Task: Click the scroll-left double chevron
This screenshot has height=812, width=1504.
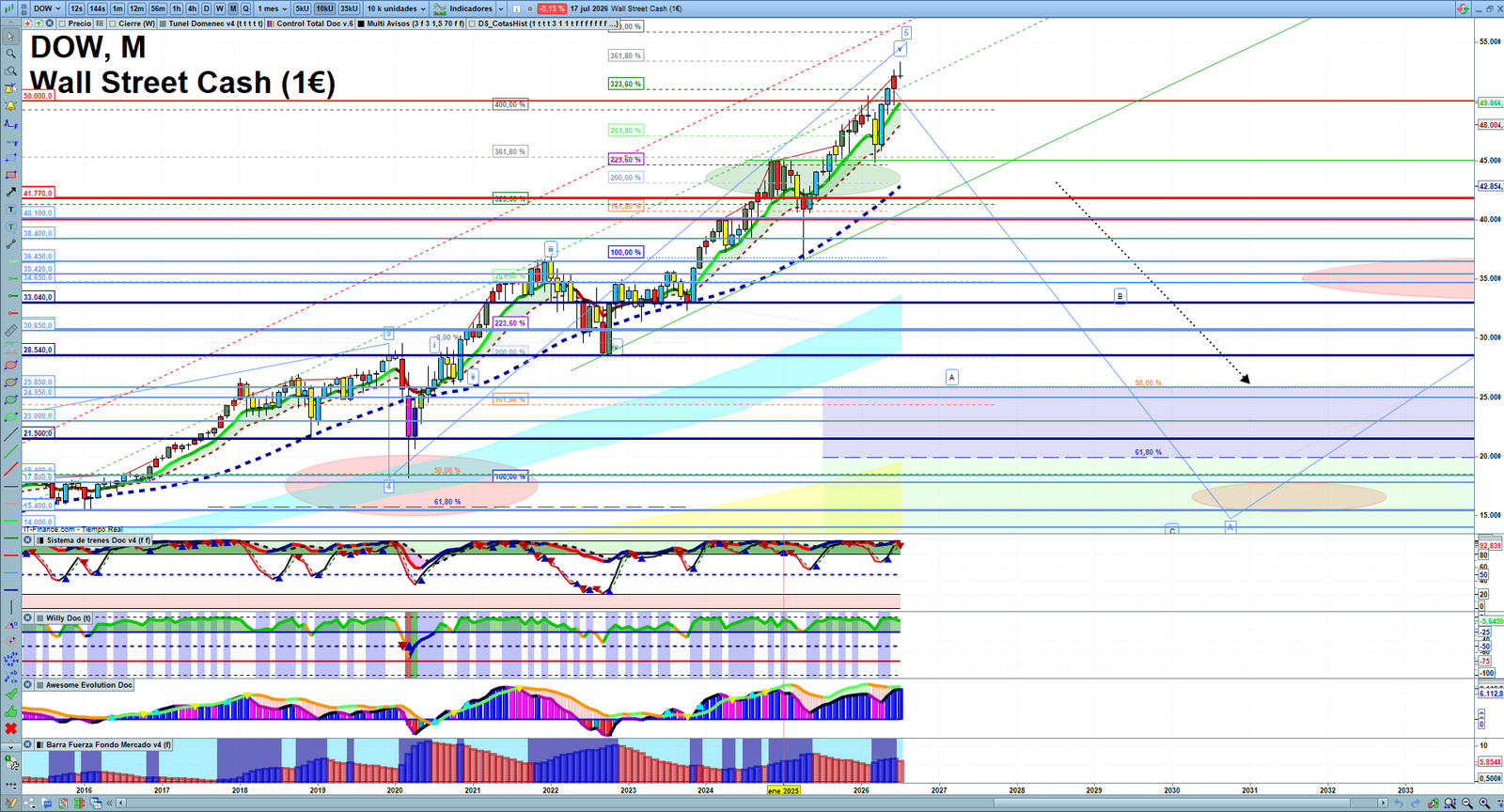Action: tap(109, 803)
